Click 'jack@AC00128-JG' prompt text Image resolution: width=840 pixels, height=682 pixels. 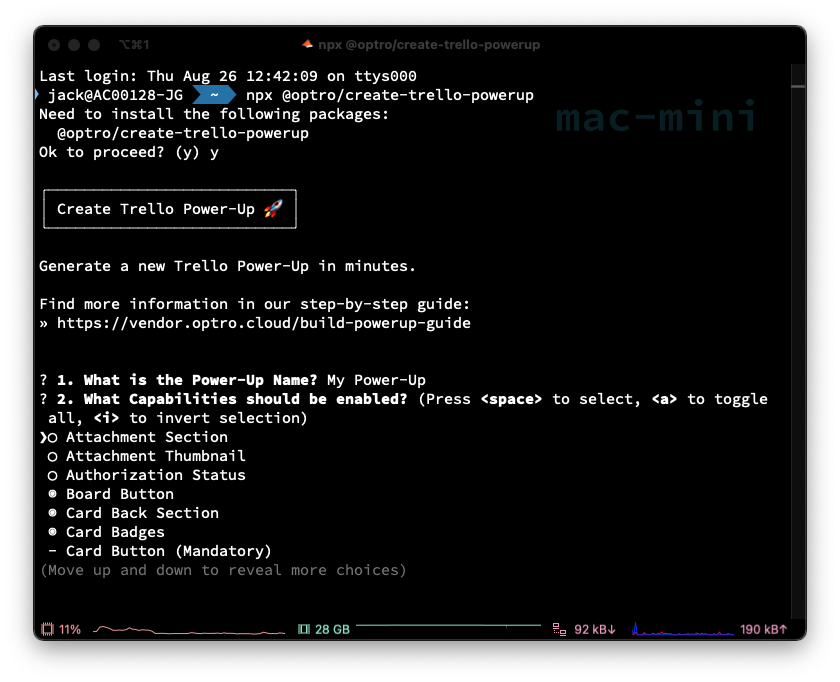115,95
